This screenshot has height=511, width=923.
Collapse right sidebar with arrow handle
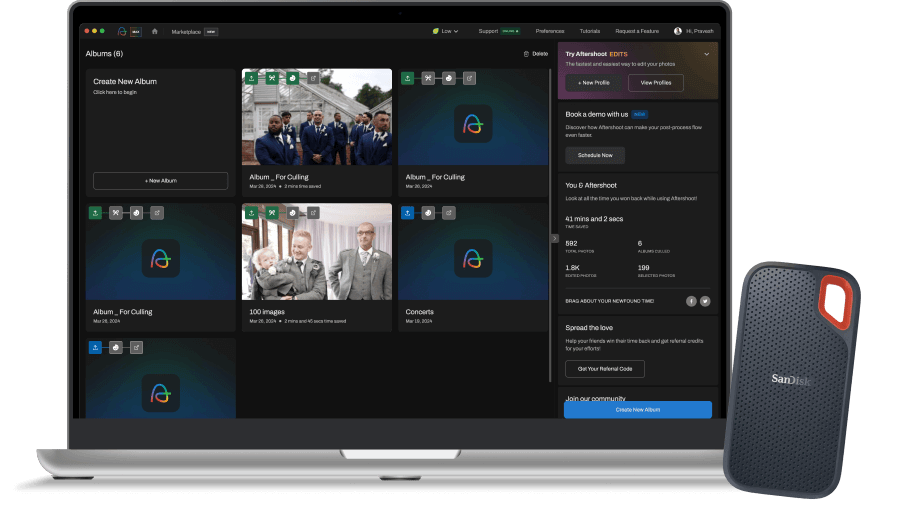click(555, 238)
